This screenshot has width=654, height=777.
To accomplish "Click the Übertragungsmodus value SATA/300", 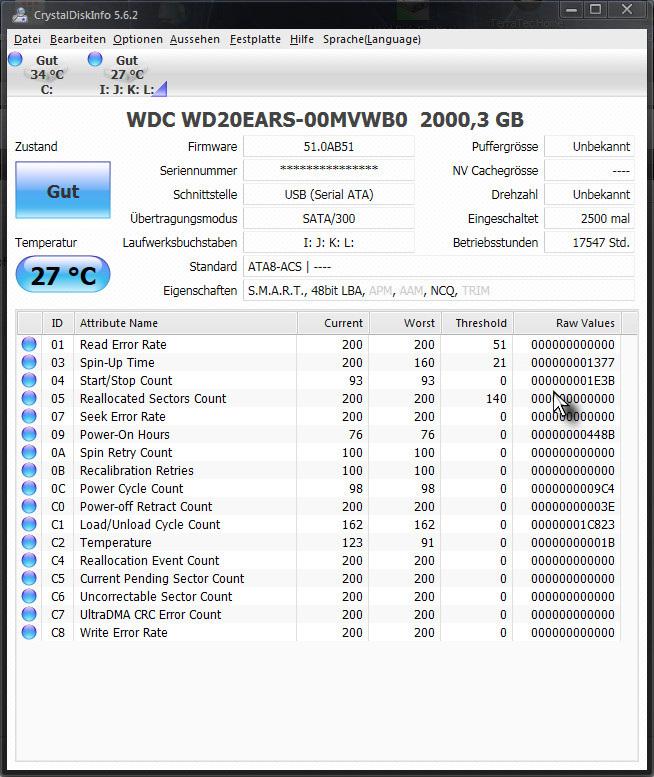I will pyautogui.click(x=329, y=219).
